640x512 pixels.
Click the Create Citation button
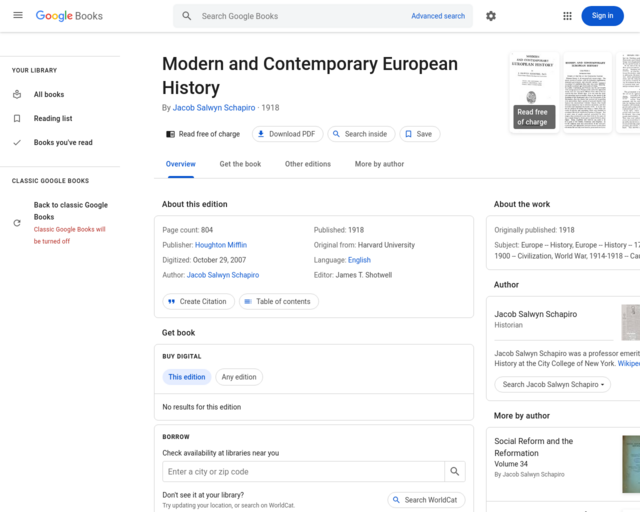coord(198,301)
